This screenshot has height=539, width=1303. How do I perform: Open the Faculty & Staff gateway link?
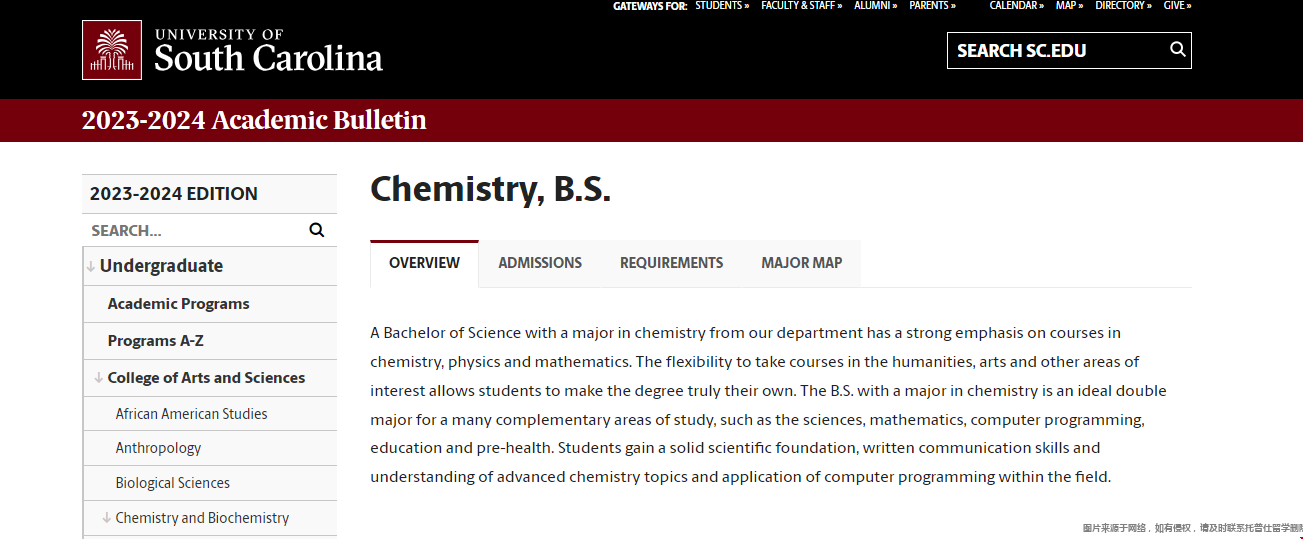[x=801, y=6]
